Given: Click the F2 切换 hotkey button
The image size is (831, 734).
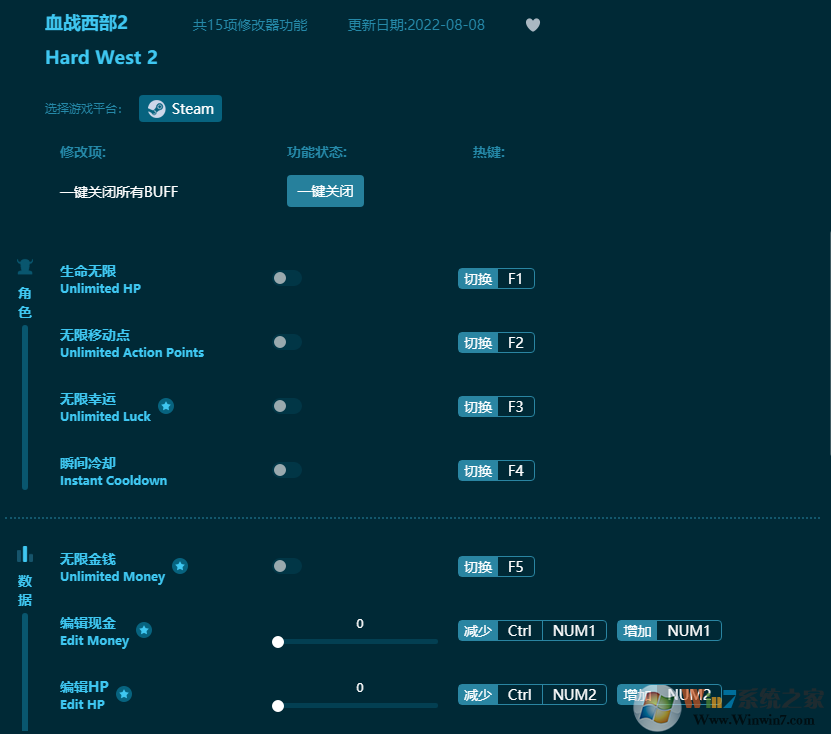Looking at the screenshot, I should click(496, 343).
